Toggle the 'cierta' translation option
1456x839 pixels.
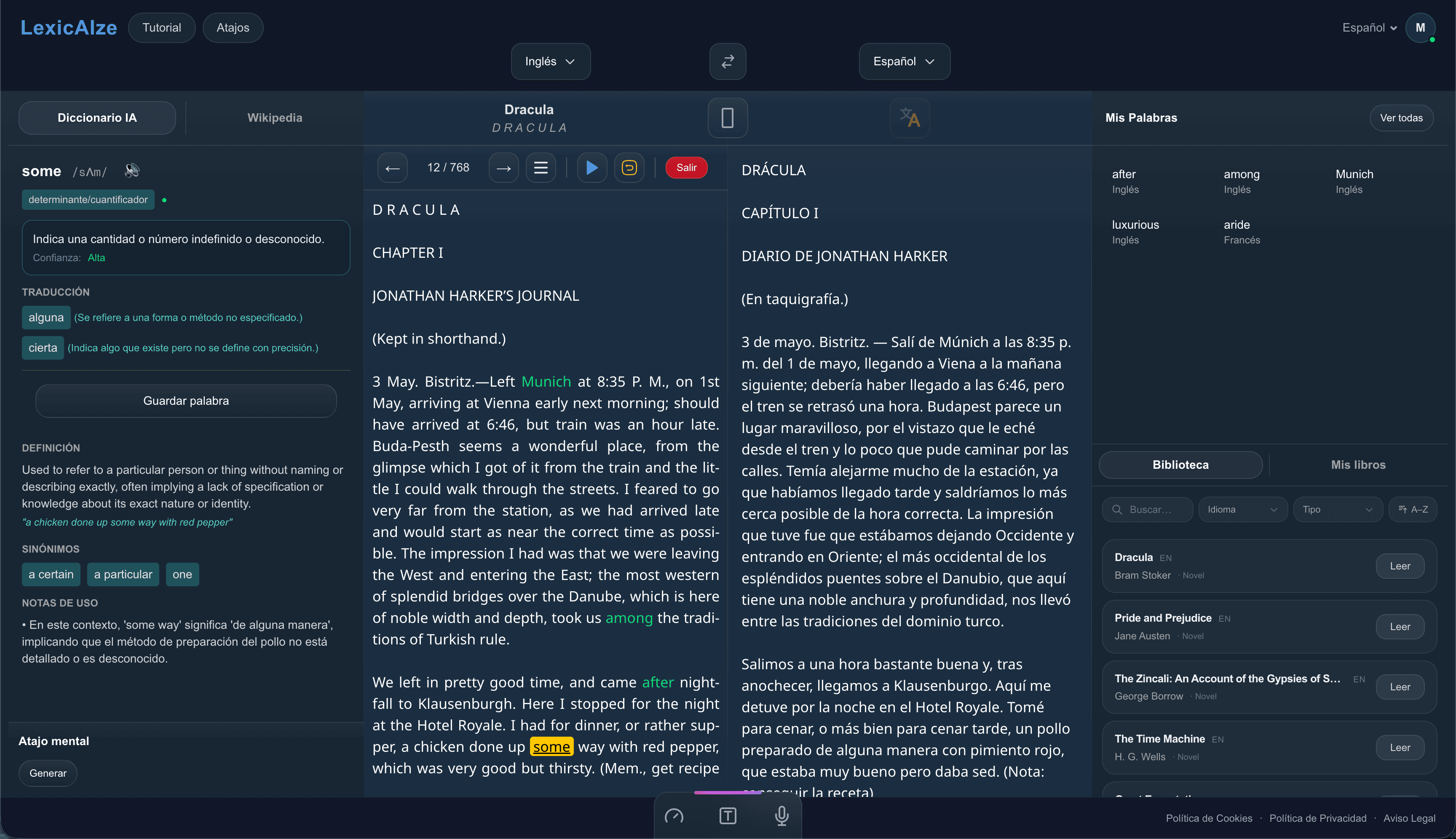pos(43,347)
